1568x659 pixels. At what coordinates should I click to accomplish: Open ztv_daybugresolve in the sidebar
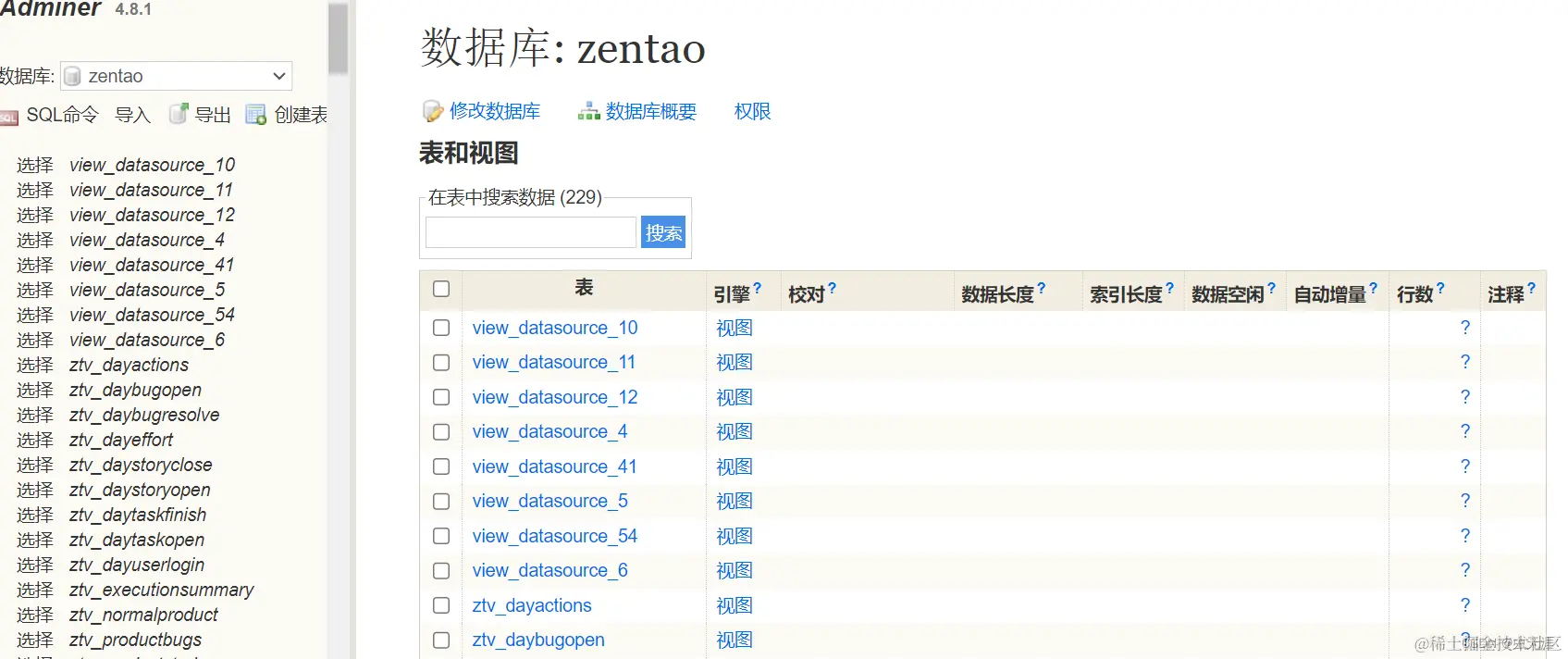[144, 415]
